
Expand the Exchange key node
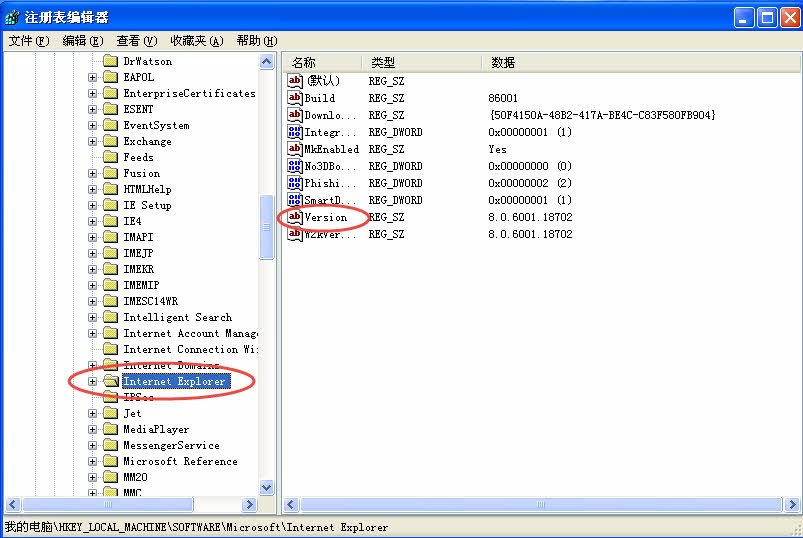click(93, 141)
